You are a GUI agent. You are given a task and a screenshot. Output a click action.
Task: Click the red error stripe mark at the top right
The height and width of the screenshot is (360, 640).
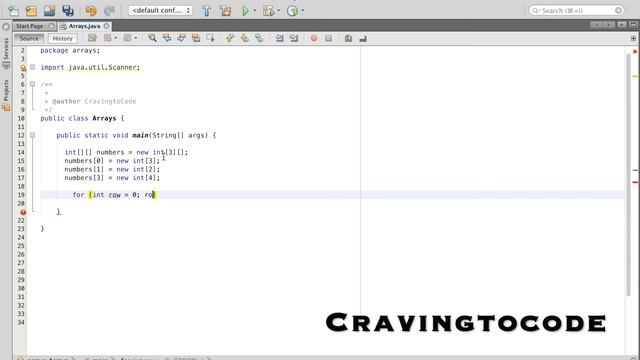pyautogui.click(x=635, y=51)
